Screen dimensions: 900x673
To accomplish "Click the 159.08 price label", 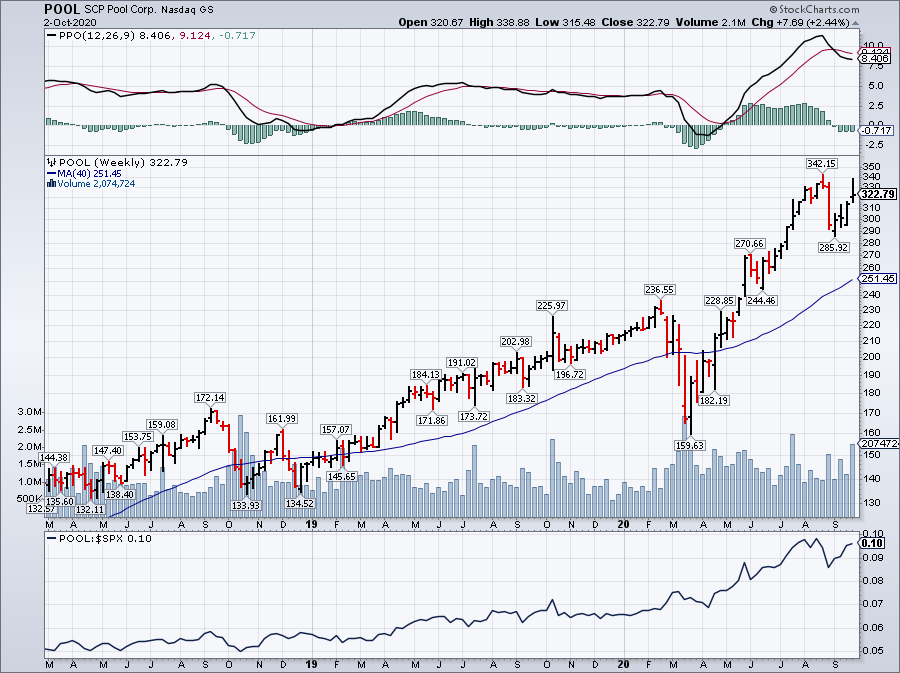I will coord(162,424).
